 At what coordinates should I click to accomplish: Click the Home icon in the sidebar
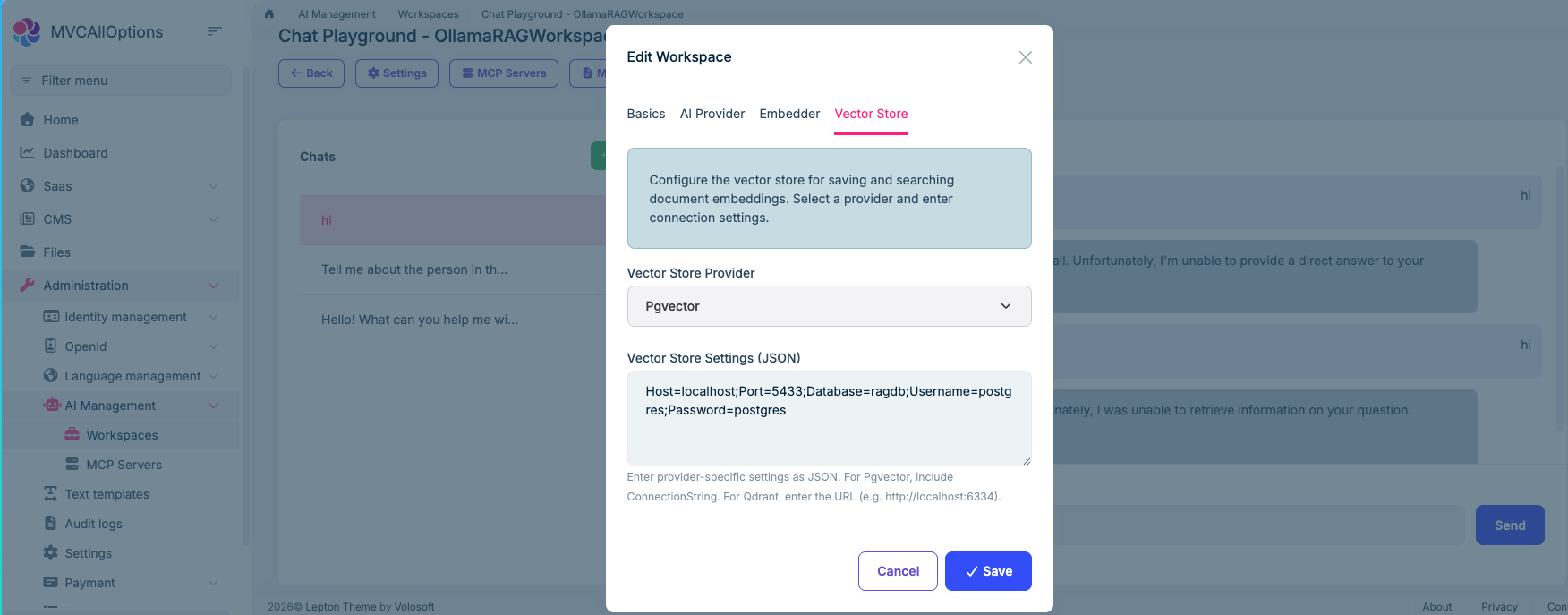[28, 120]
